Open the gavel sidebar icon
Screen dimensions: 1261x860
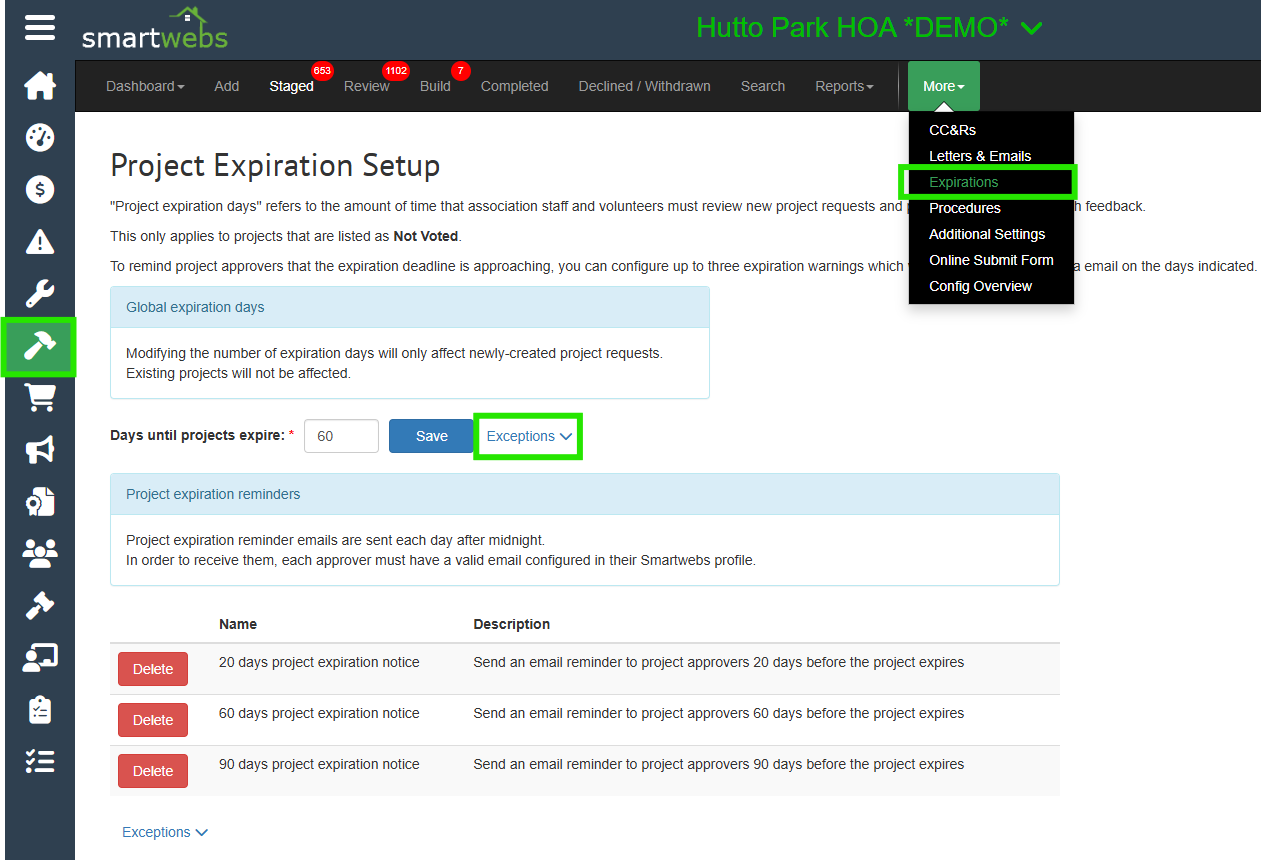(x=40, y=605)
